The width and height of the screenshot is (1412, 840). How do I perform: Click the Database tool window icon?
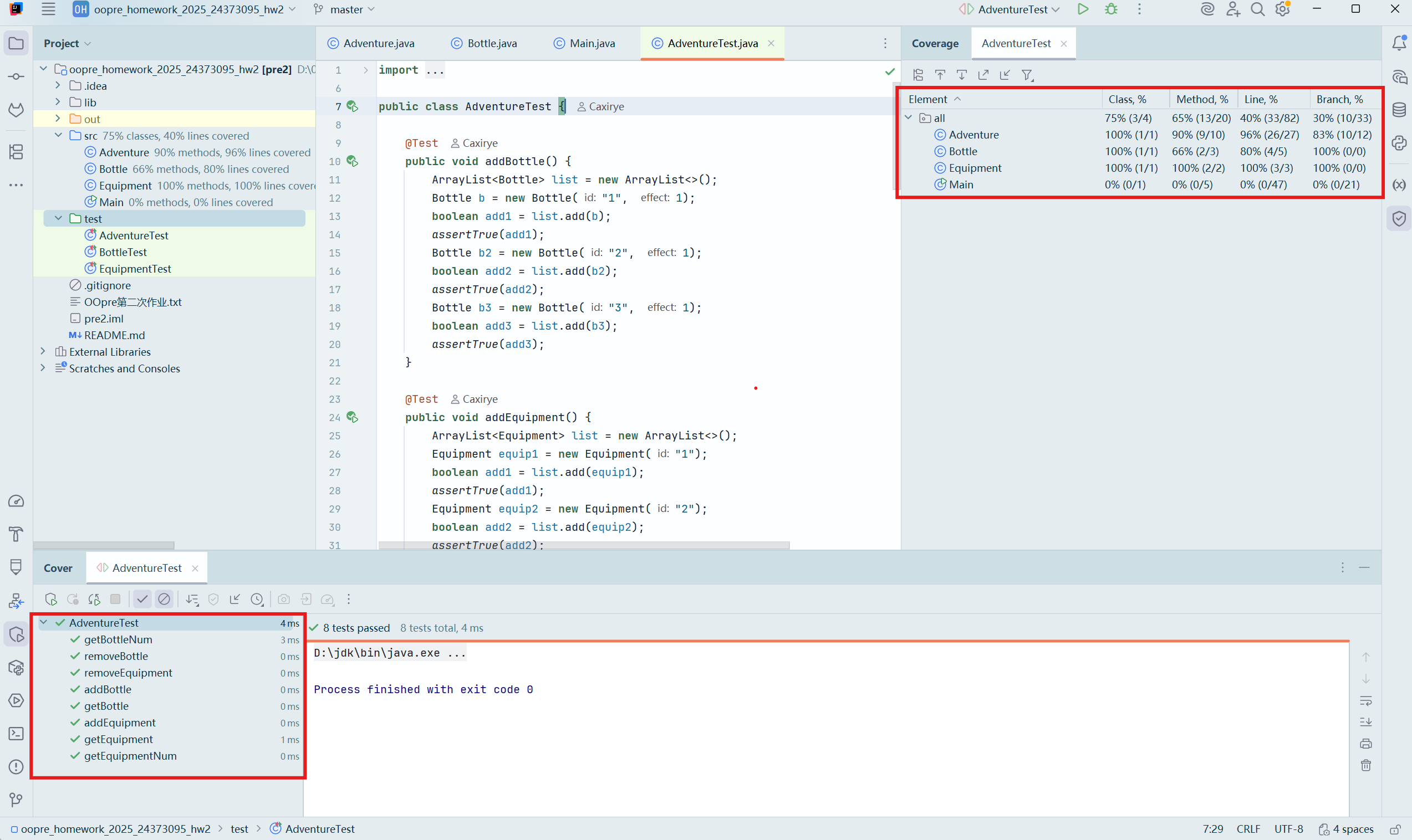click(x=1399, y=110)
